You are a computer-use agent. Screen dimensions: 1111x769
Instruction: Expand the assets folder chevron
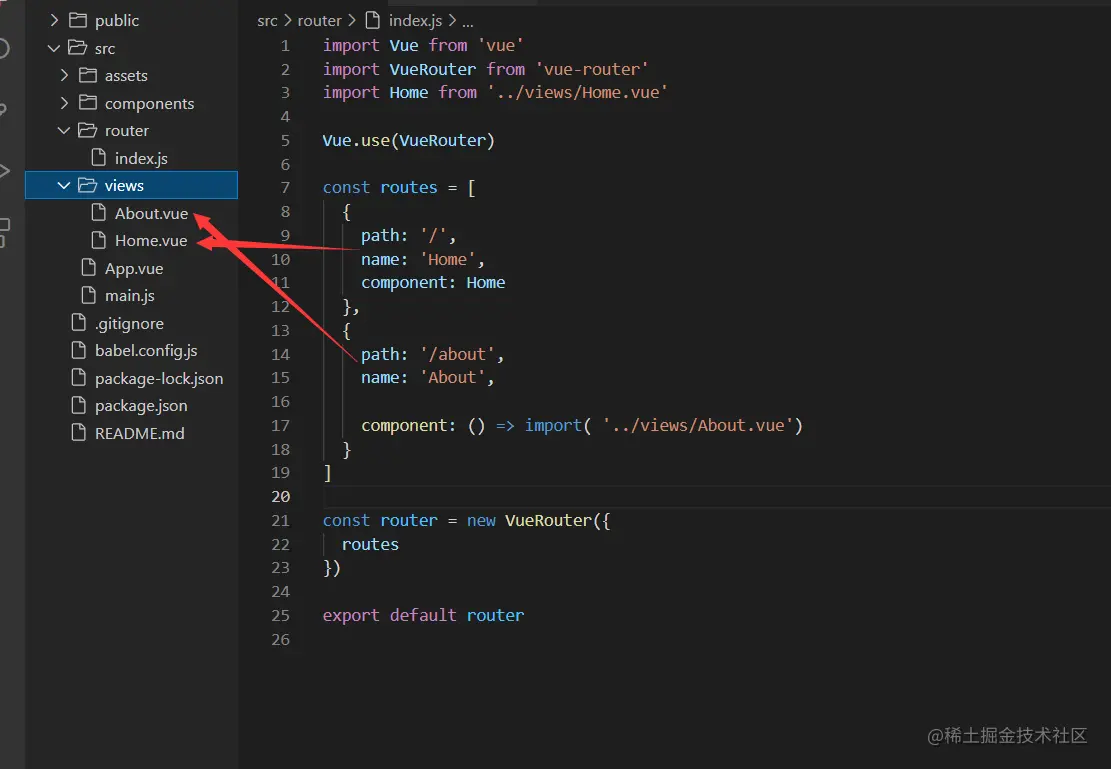point(64,75)
